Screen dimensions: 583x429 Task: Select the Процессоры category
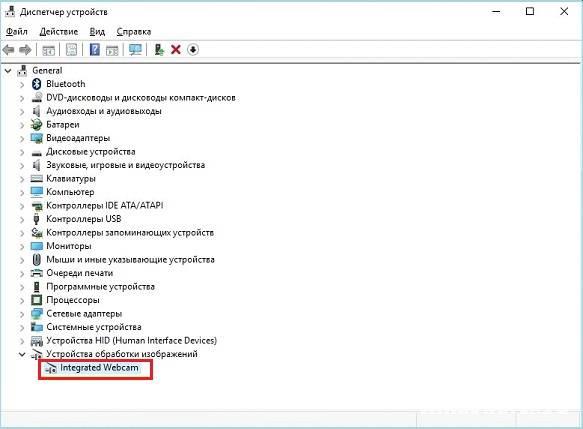coord(73,300)
